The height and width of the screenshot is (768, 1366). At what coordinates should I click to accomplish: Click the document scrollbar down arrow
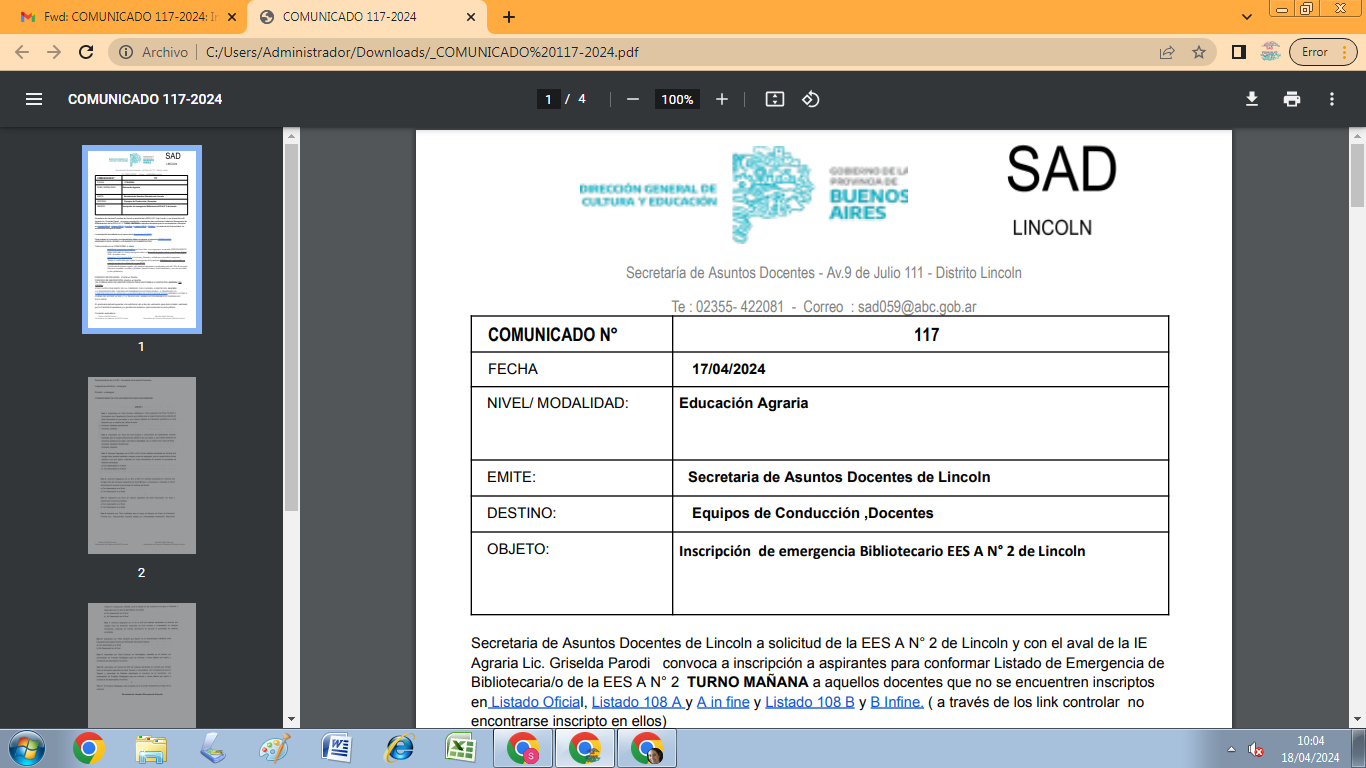[1357, 719]
